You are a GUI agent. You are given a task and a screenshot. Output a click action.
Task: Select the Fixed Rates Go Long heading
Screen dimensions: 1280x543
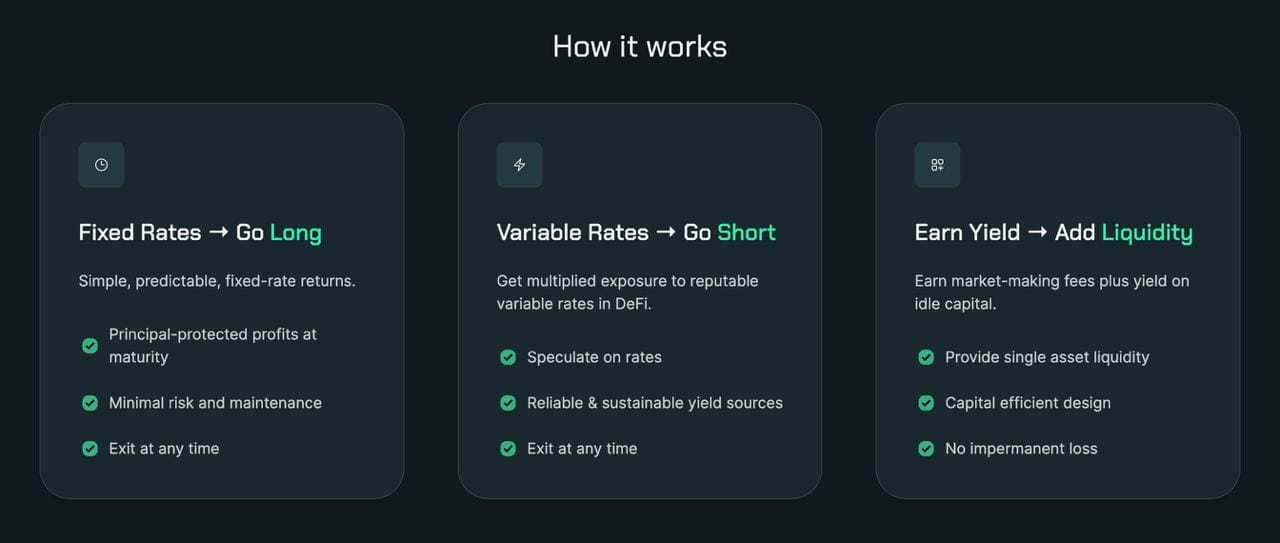[x=200, y=233]
